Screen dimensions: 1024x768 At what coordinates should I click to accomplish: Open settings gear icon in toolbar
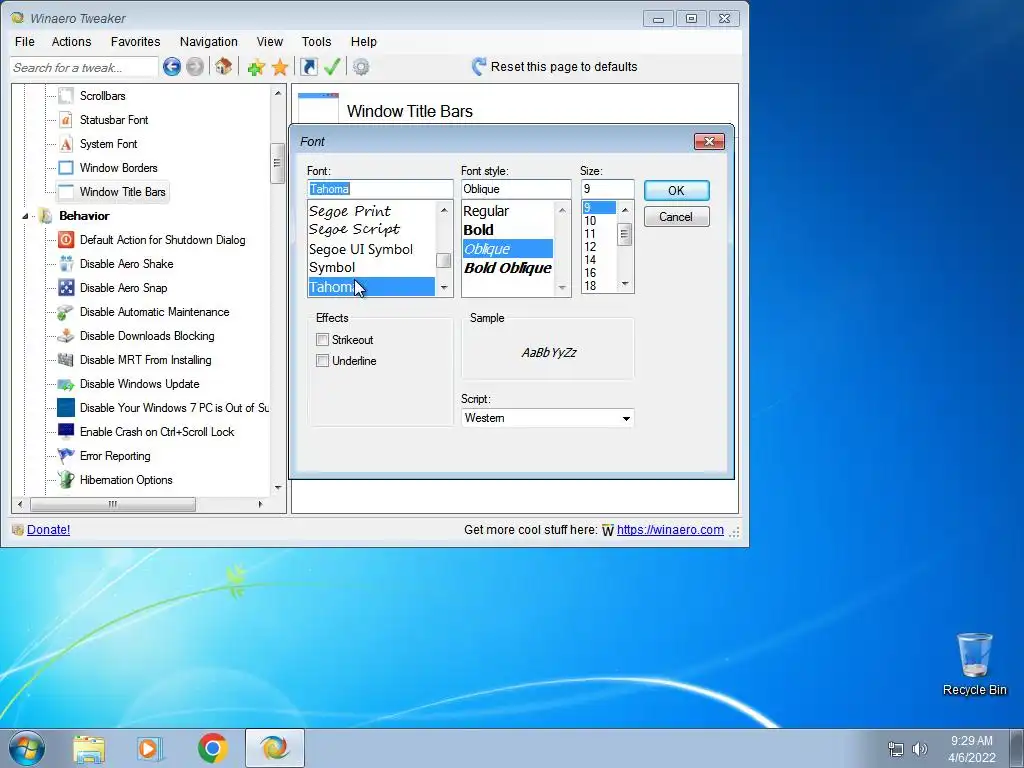(361, 67)
